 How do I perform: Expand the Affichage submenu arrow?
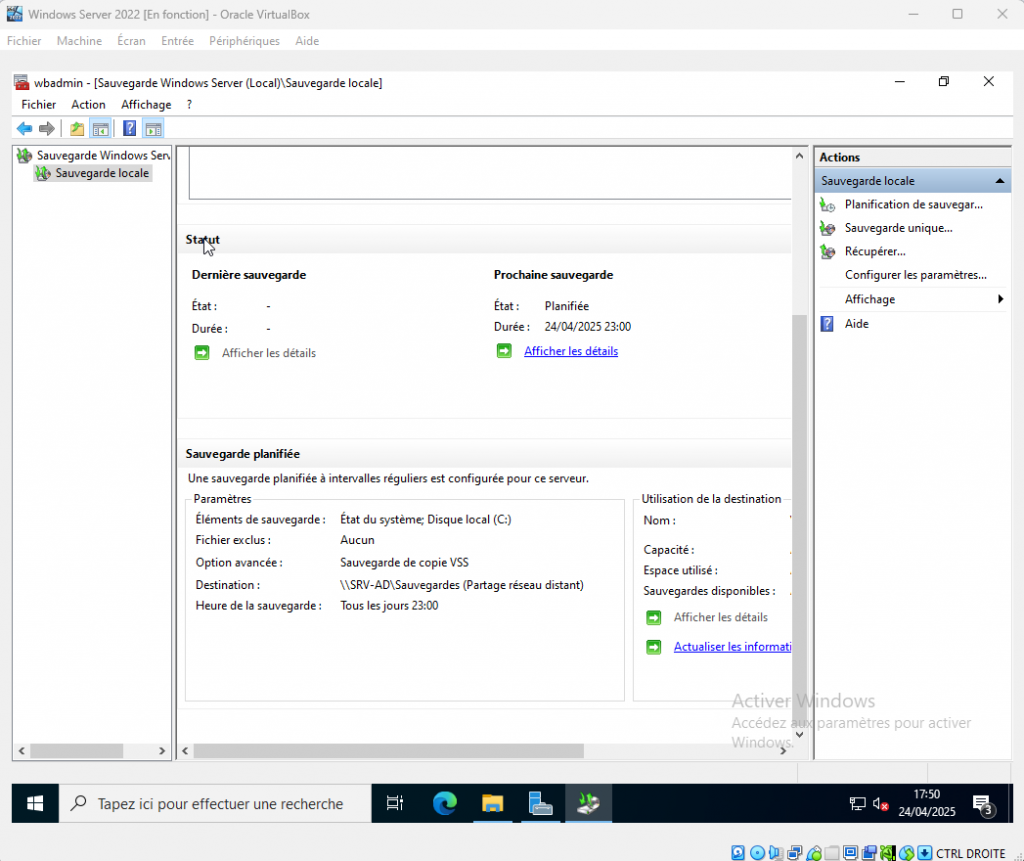[999, 300]
